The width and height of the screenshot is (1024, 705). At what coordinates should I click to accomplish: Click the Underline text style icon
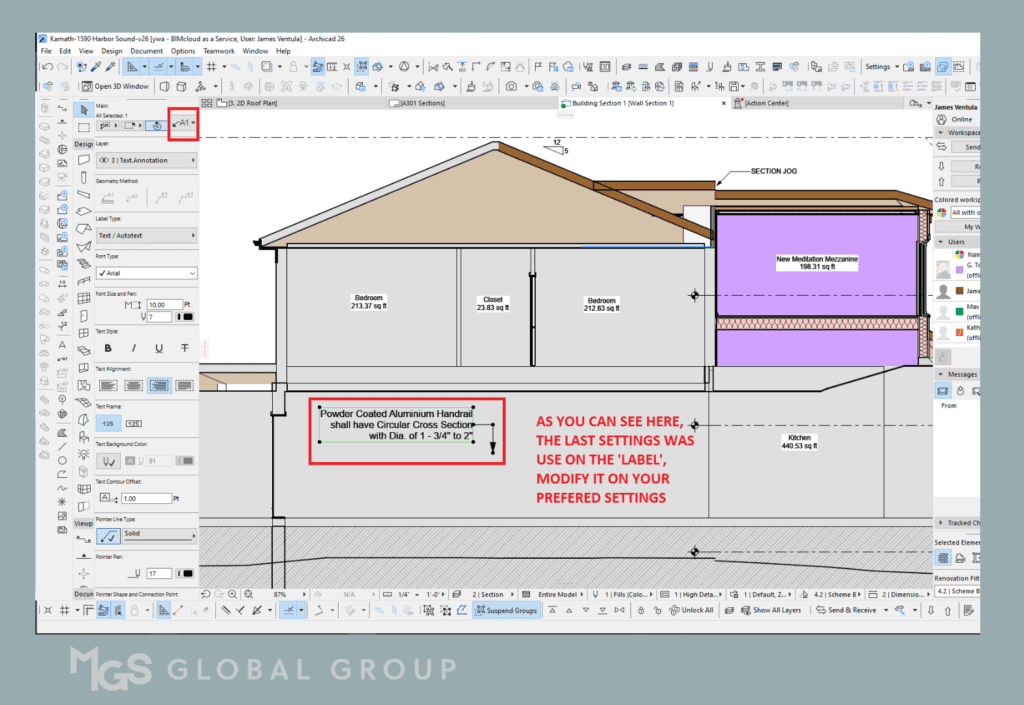pyautogui.click(x=159, y=348)
